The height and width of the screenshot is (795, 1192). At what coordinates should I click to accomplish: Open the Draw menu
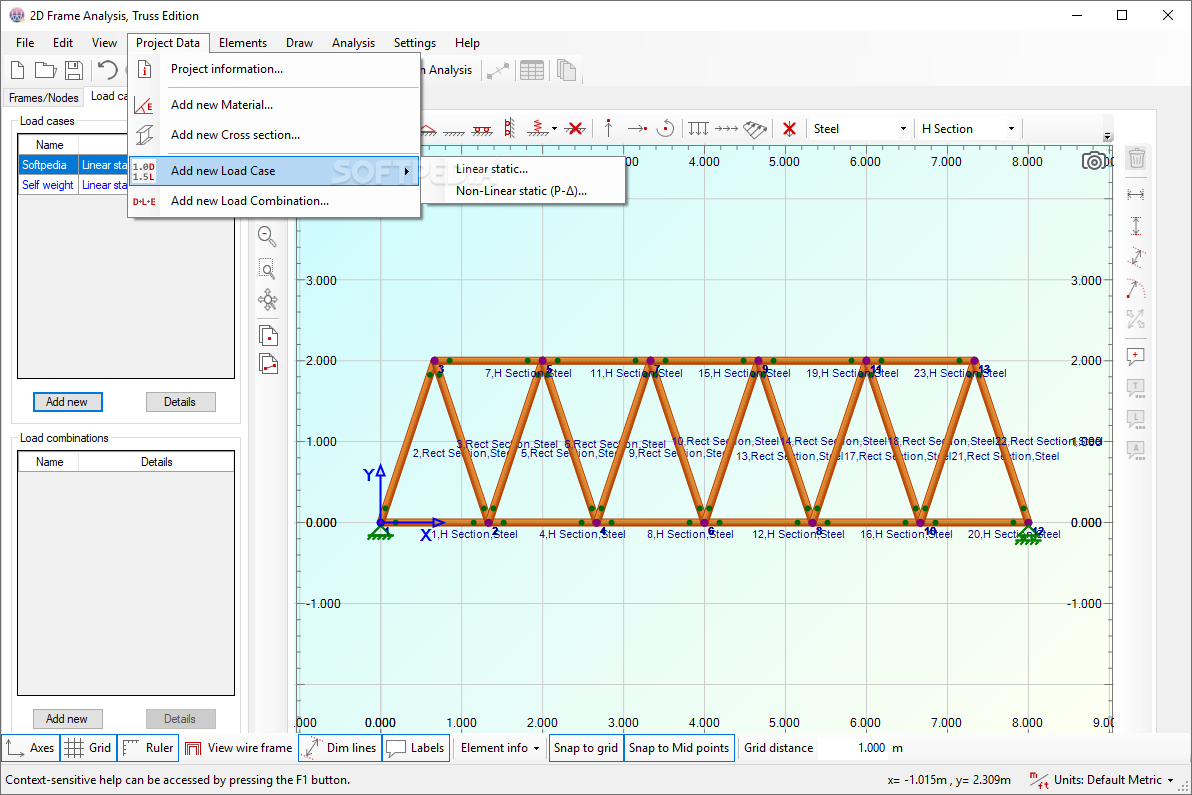[x=299, y=43]
